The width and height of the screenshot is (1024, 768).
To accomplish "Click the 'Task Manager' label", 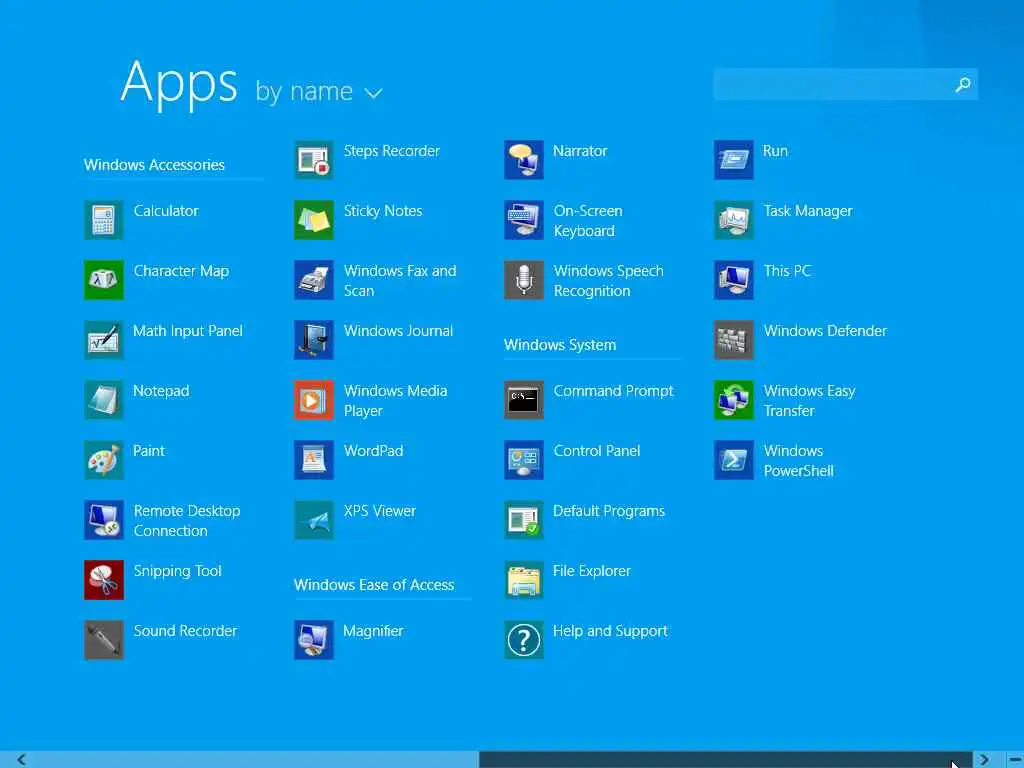I will click(808, 211).
